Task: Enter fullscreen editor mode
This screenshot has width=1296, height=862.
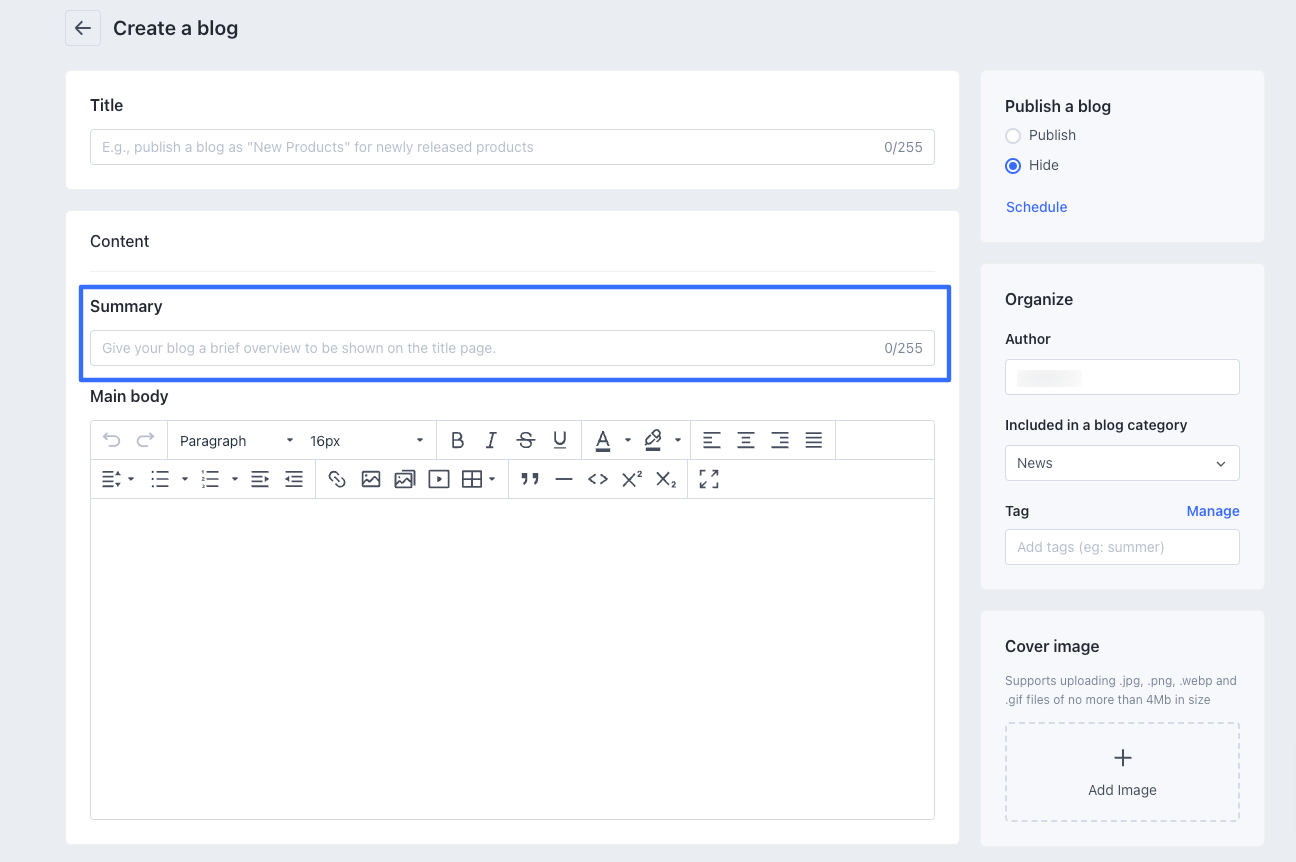Action: coord(709,480)
